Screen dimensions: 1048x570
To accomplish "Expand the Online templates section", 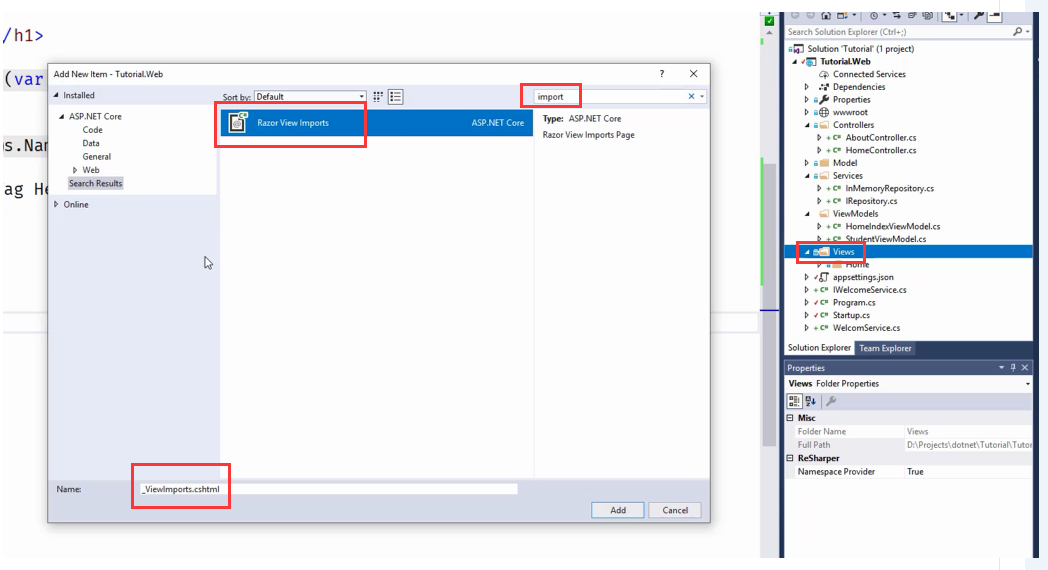I will point(56,204).
